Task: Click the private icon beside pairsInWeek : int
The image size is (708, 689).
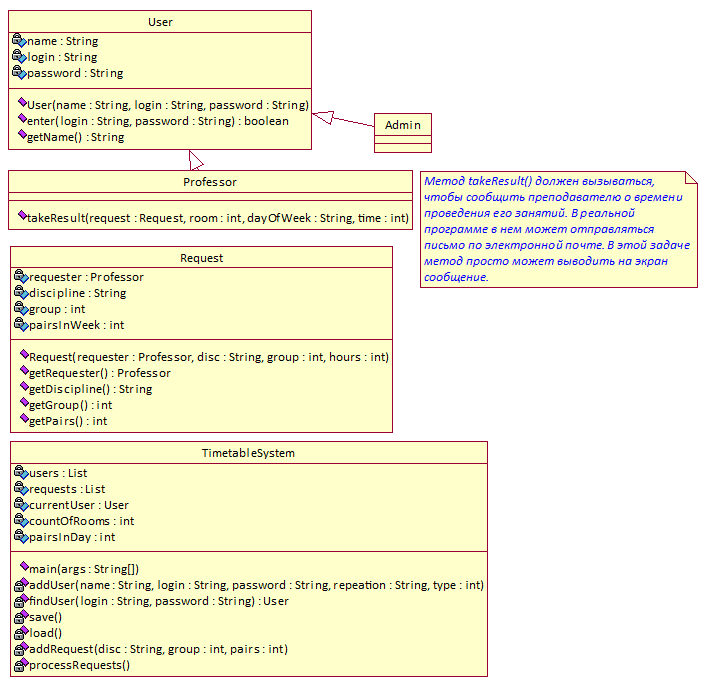Action: click(21, 324)
